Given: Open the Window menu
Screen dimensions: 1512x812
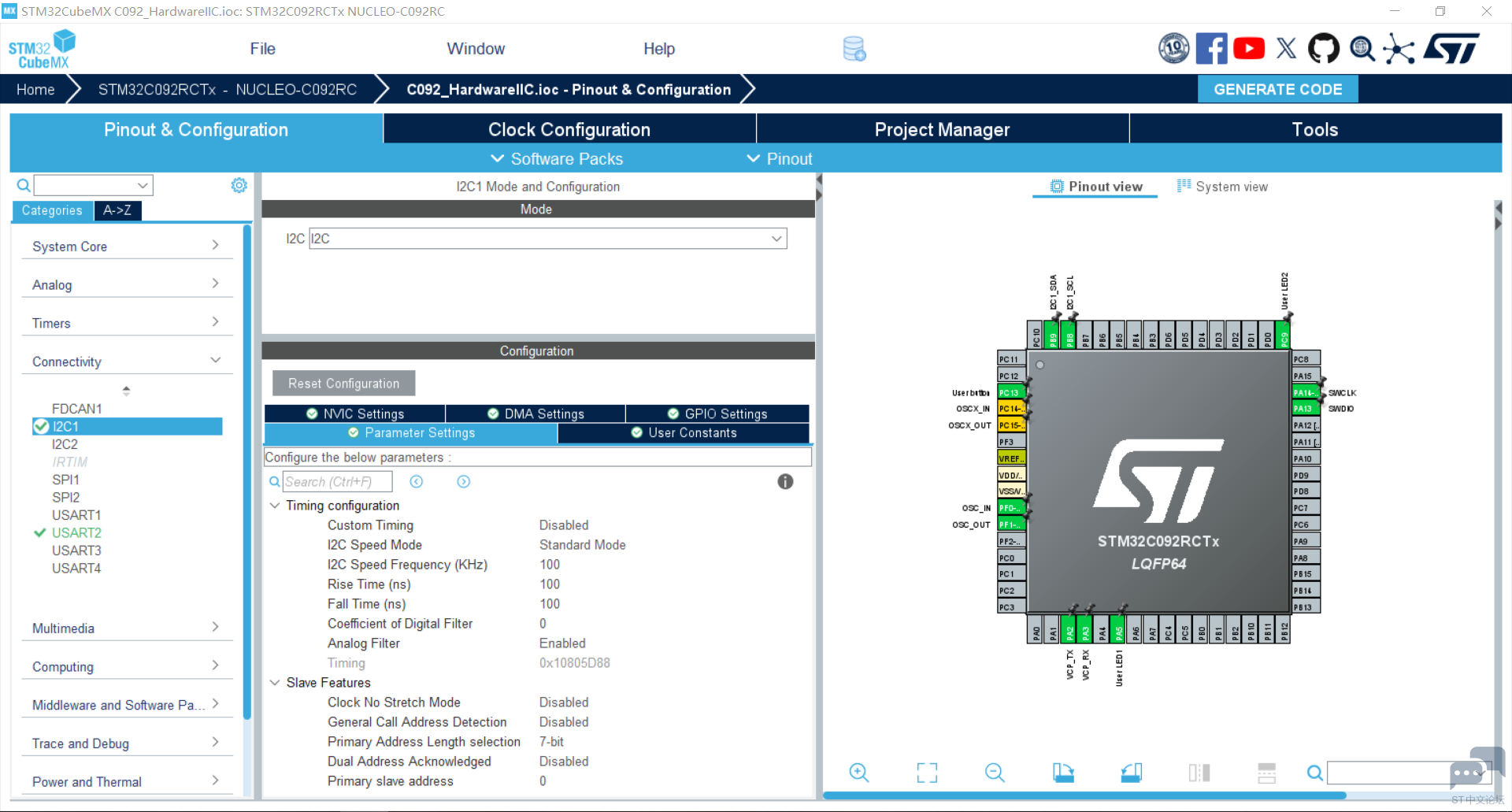Looking at the screenshot, I should click(x=476, y=49).
